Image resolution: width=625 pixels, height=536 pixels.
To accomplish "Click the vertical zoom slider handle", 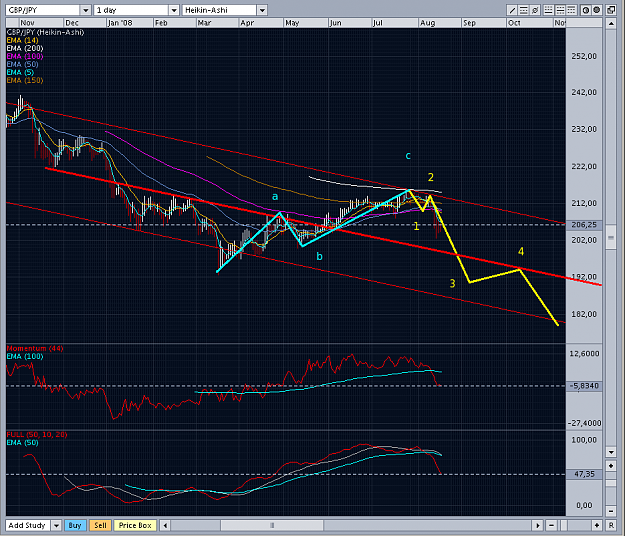I will (x=611, y=483).
